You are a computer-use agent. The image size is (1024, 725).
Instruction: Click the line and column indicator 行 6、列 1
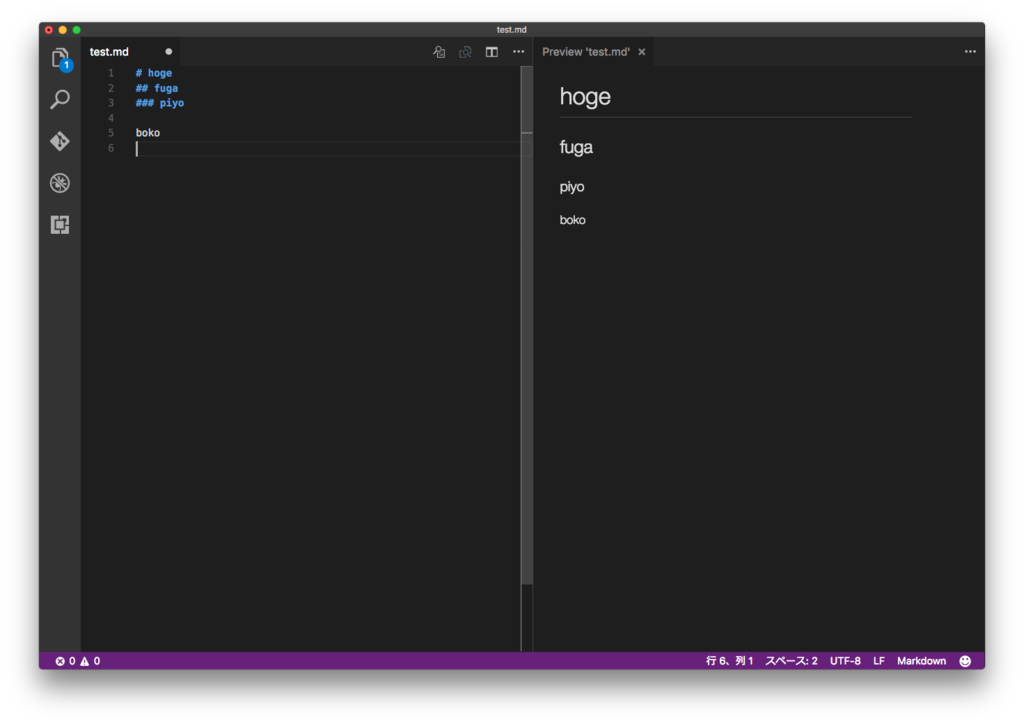click(x=729, y=661)
